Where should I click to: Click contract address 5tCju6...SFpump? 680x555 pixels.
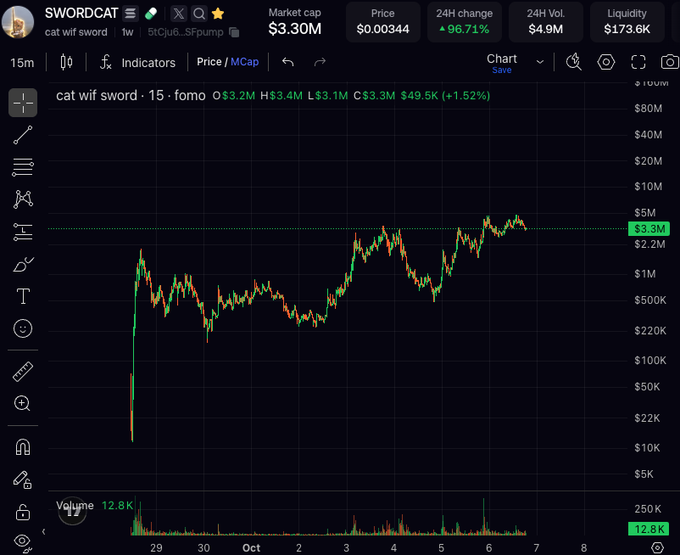pyautogui.click(x=186, y=32)
